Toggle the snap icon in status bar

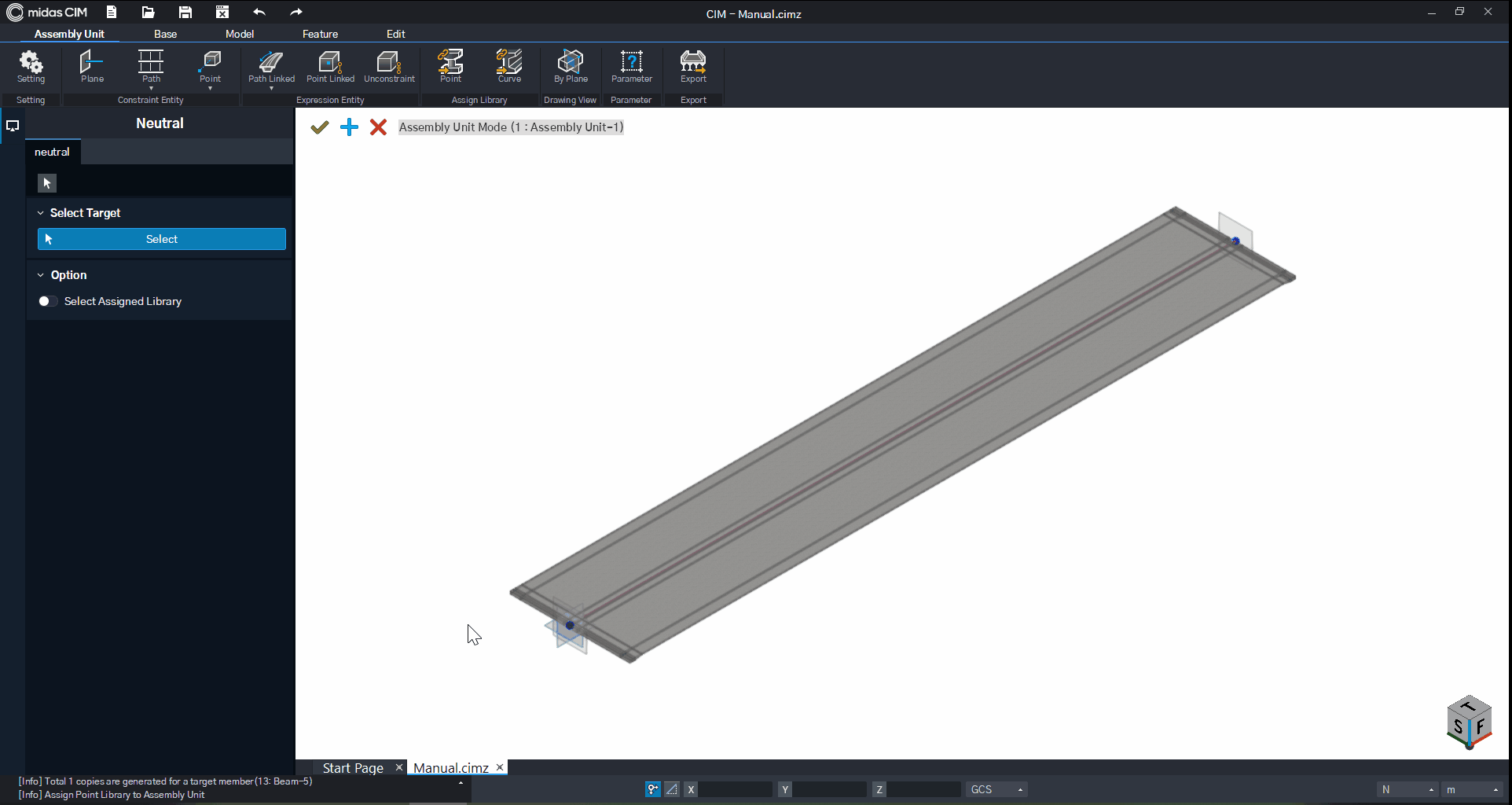653,789
